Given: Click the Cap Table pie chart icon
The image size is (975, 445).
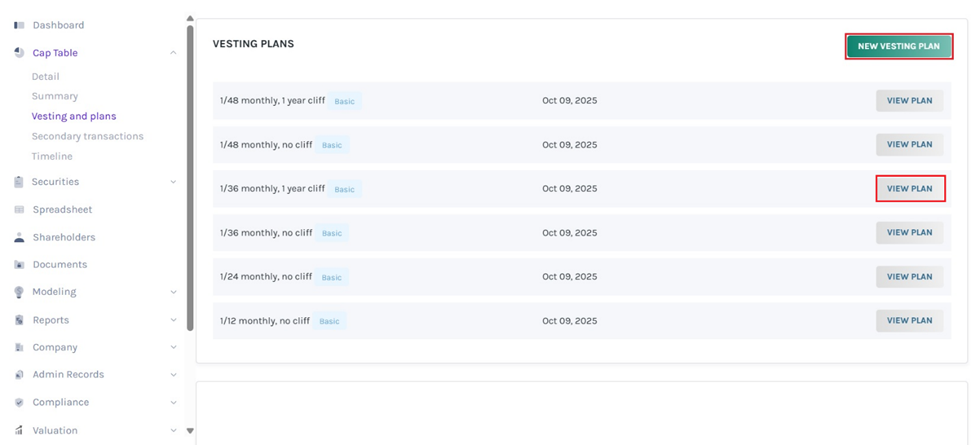Looking at the screenshot, I should point(19,53).
